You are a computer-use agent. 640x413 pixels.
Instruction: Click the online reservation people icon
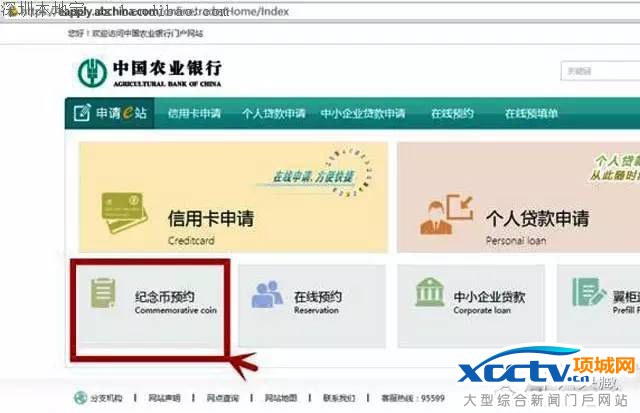pos(266,296)
